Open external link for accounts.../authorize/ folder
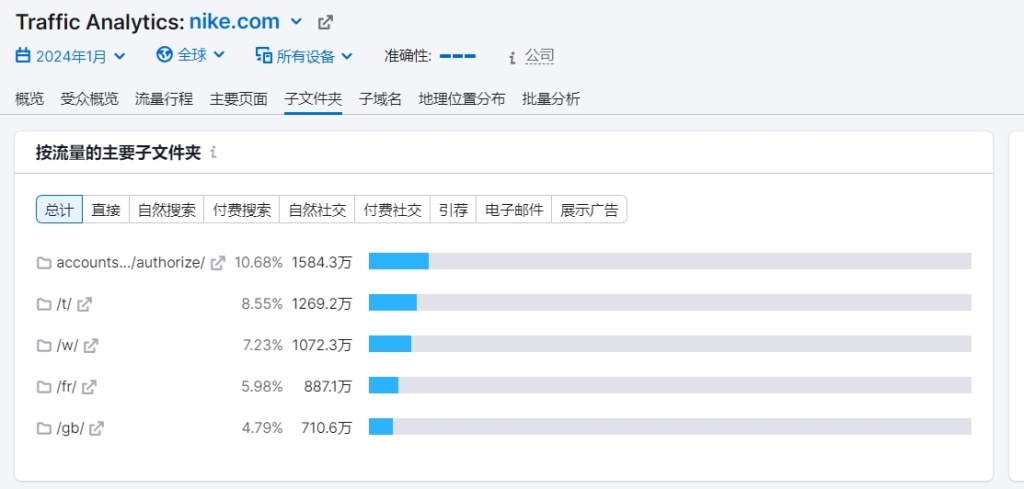 coord(218,262)
